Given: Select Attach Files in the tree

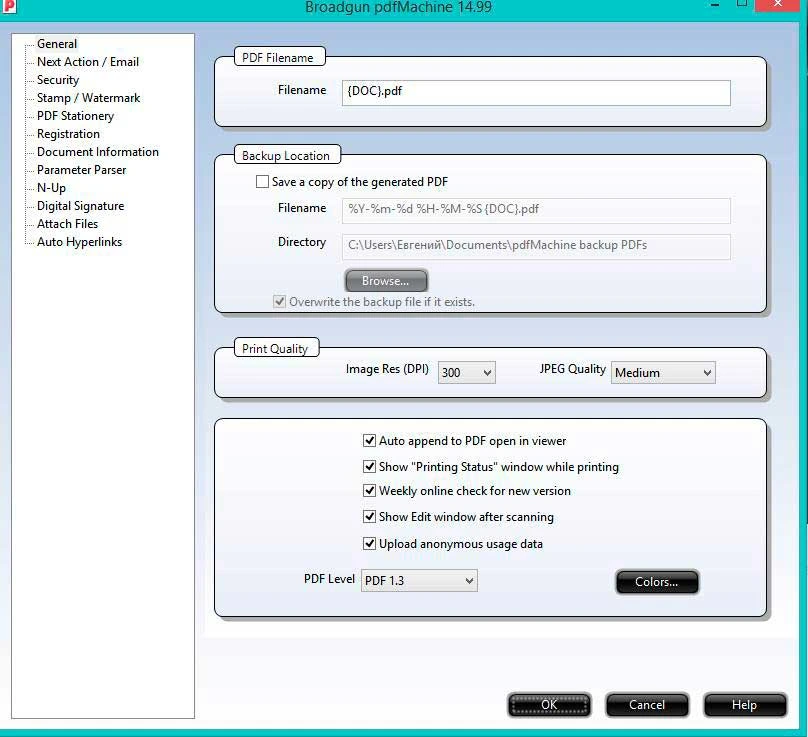Looking at the screenshot, I should [67, 224].
